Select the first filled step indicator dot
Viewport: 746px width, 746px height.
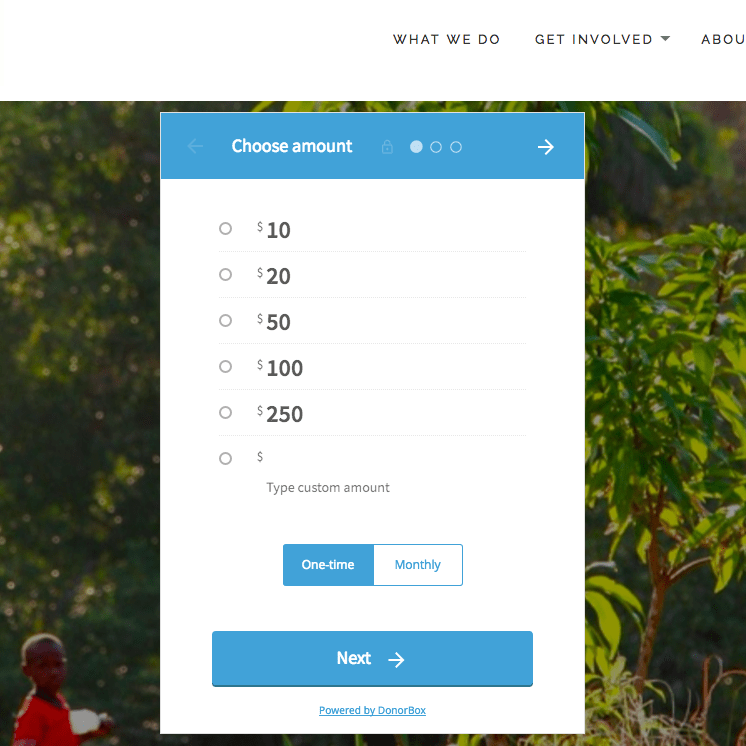(416, 147)
